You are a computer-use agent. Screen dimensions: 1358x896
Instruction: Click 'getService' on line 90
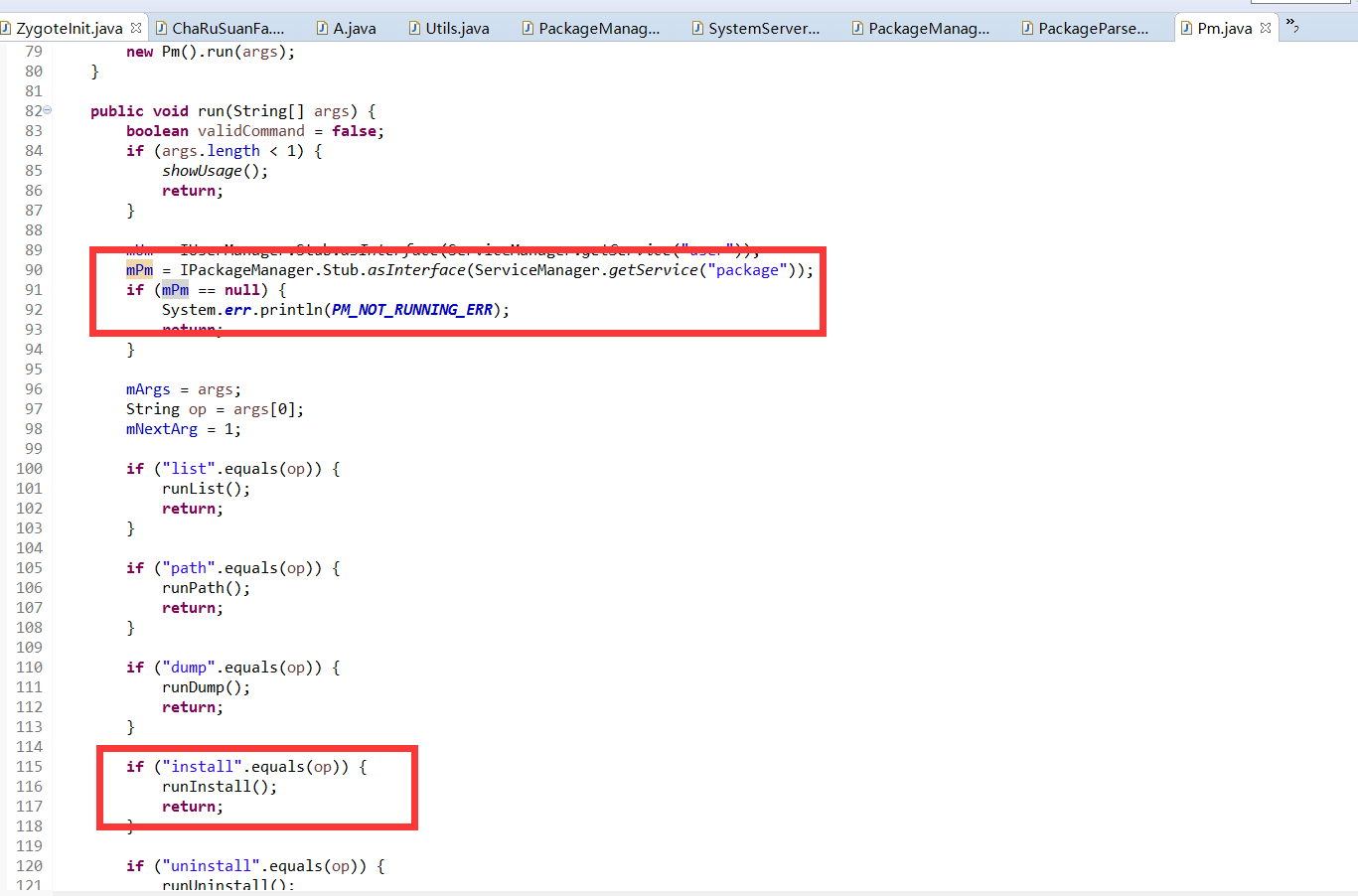[653, 270]
